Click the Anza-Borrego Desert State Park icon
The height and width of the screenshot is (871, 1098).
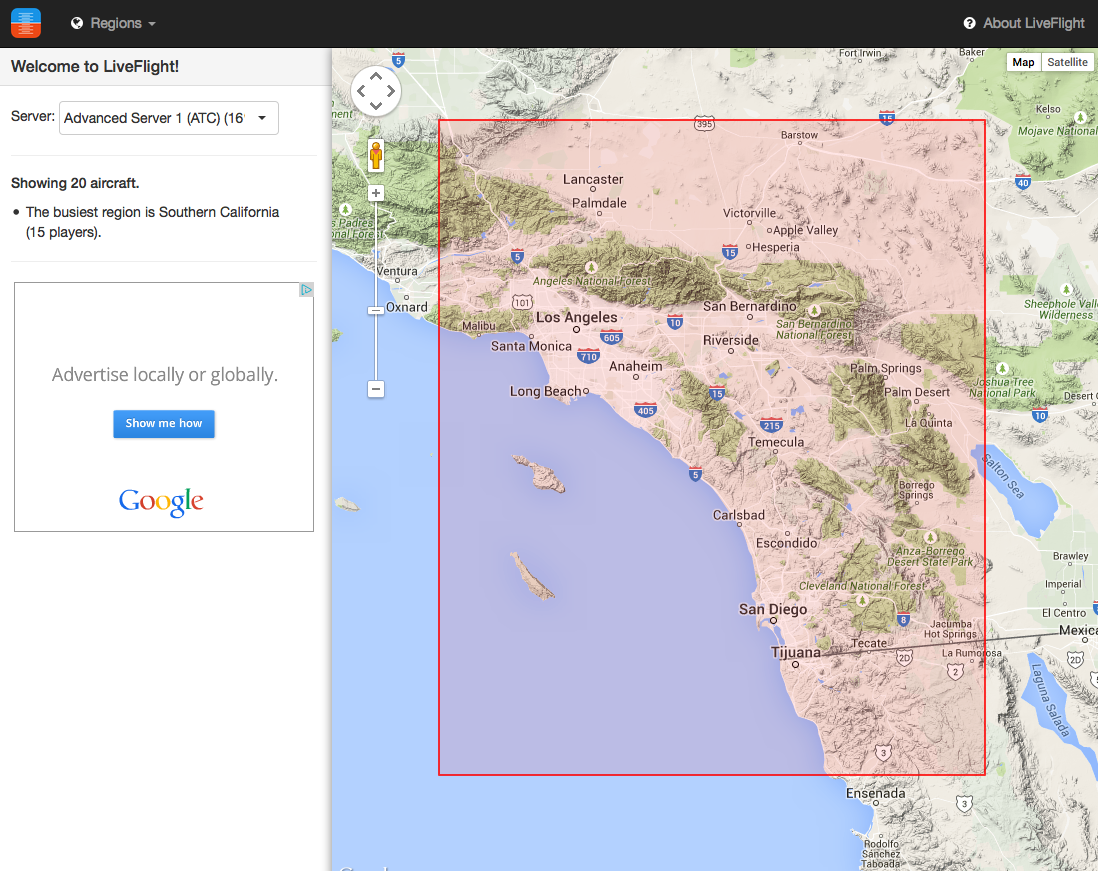tap(930, 537)
